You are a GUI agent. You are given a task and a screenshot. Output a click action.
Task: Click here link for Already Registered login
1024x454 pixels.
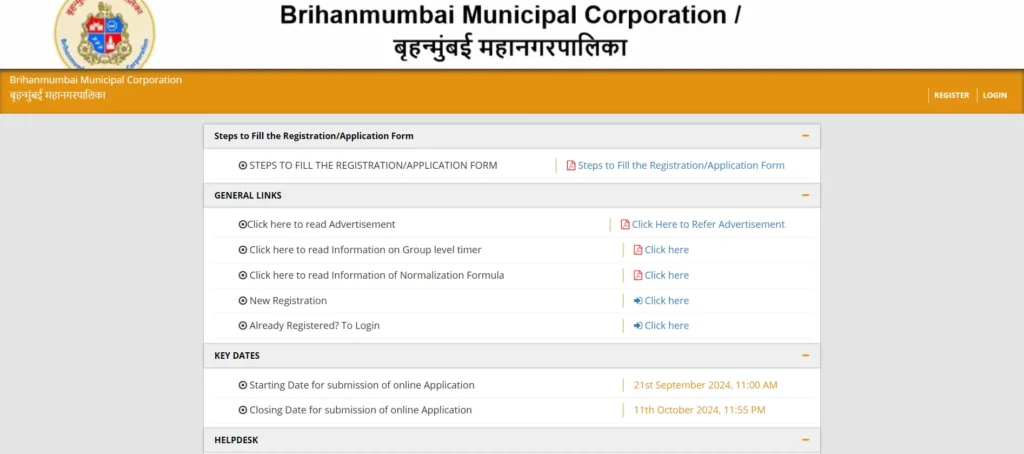point(666,326)
